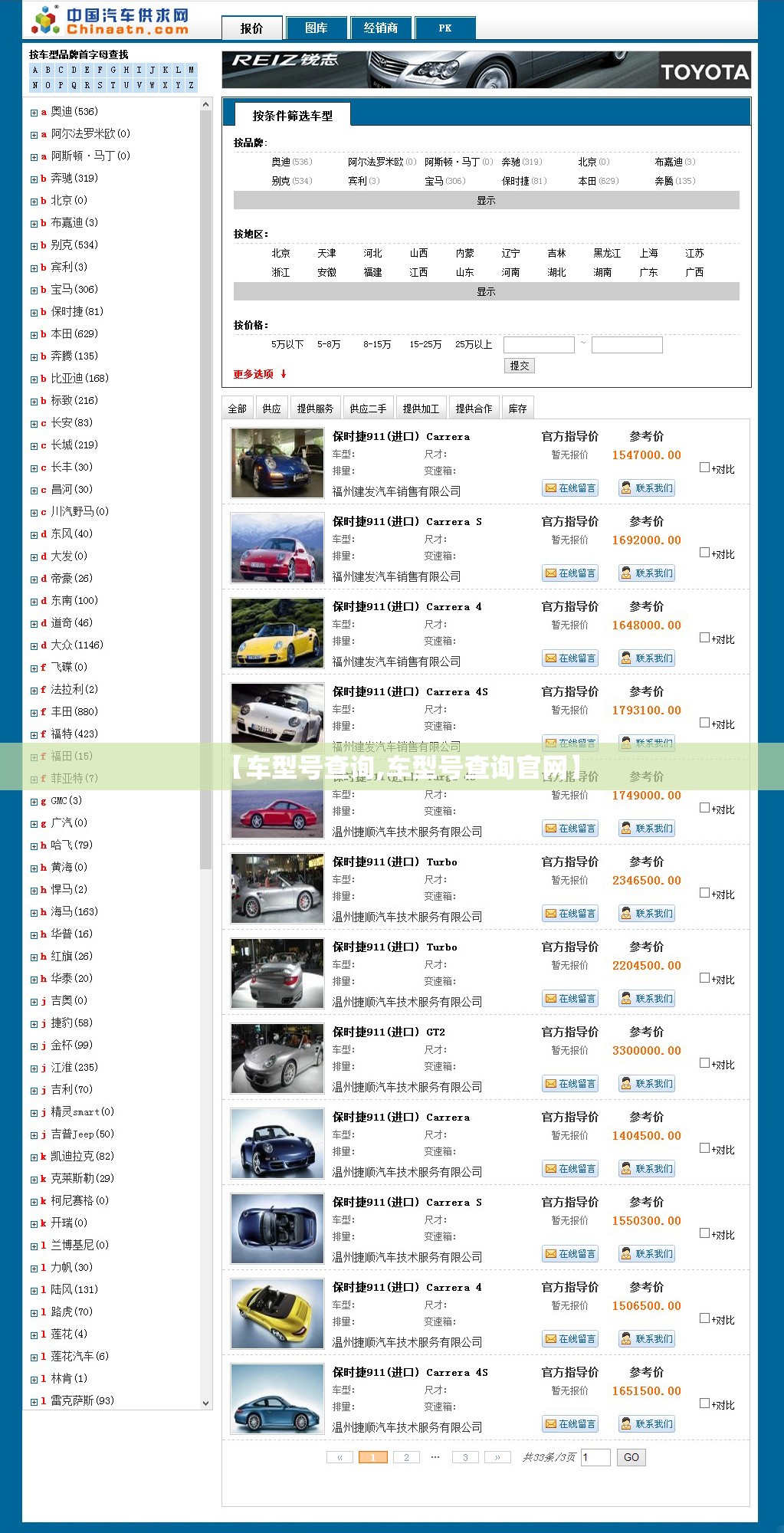This screenshot has width=784, height=1533.
Task: Expand the 雷克萨斯 (93) brand node
Action: pos(34,1402)
